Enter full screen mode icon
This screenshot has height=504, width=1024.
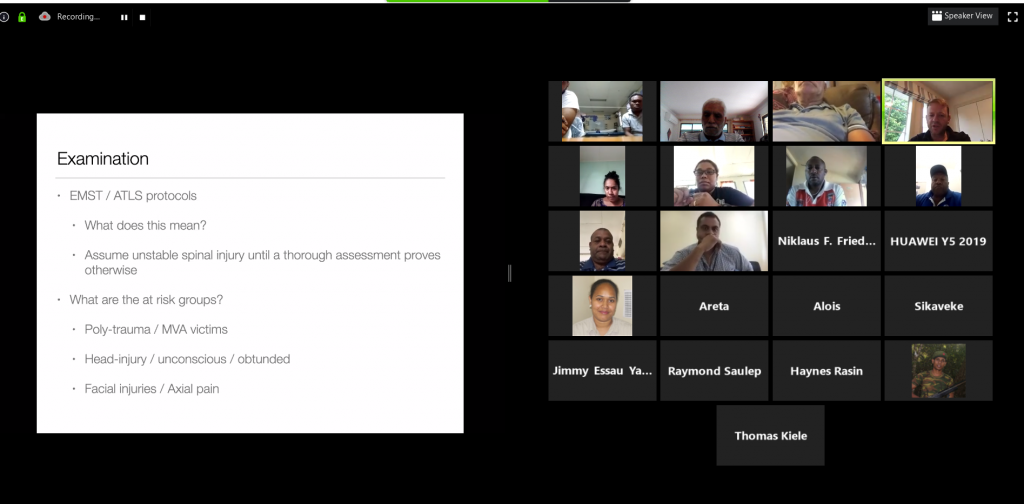[x=1013, y=16]
